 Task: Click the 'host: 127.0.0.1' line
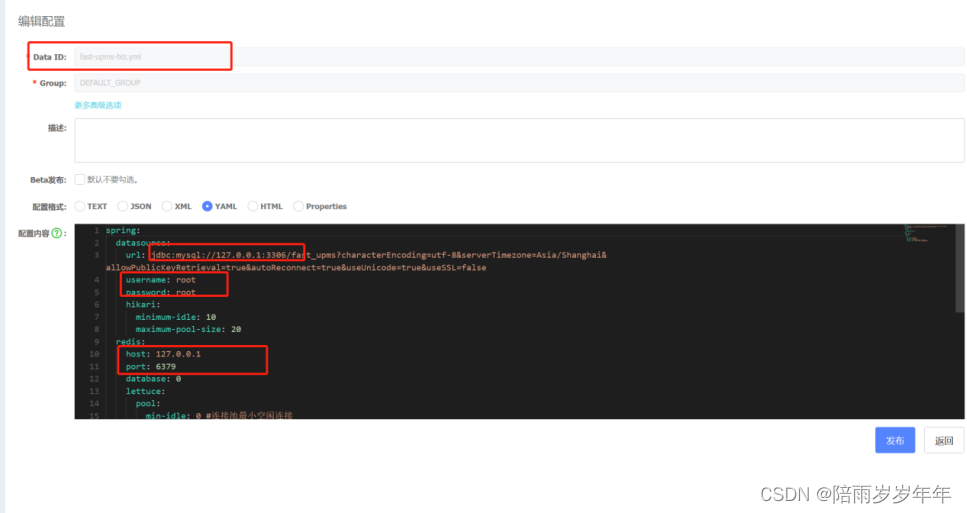coord(163,354)
